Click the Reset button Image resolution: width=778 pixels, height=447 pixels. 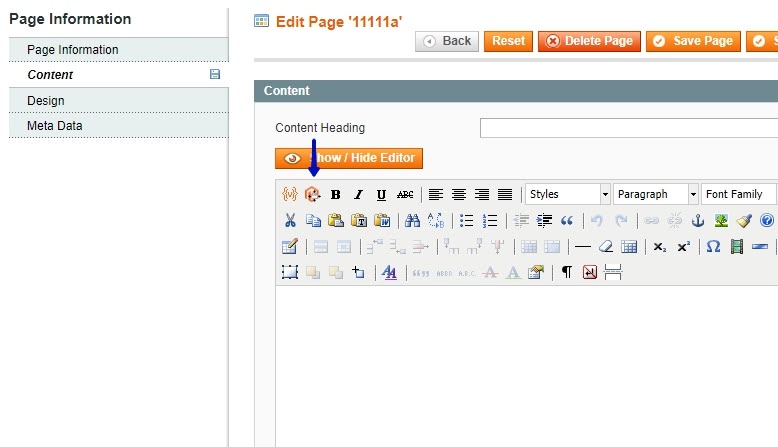508,41
